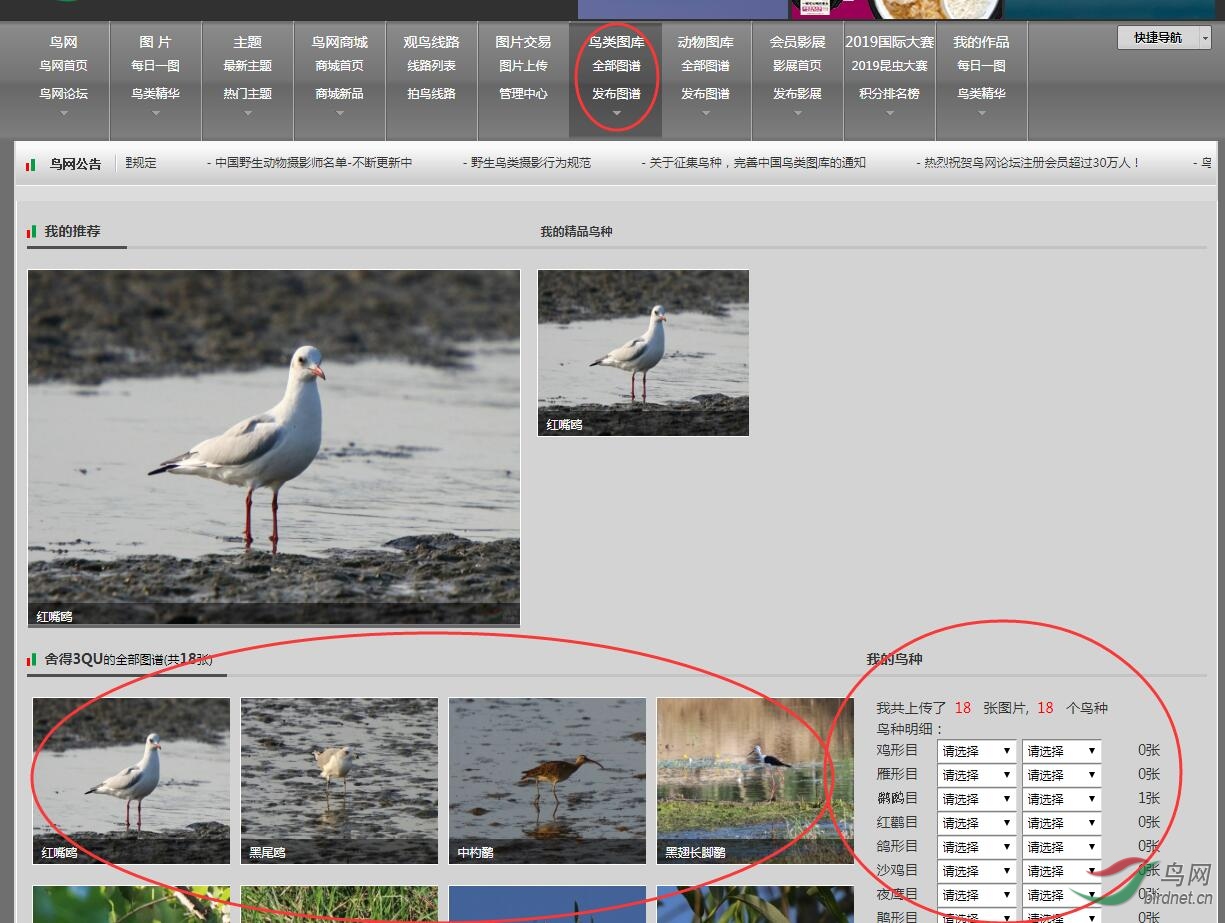The width and height of the screenshot is (1225, 923).
Task: Go to 鸟网首页 in the navigation bar
Action: tap(63, 66)
